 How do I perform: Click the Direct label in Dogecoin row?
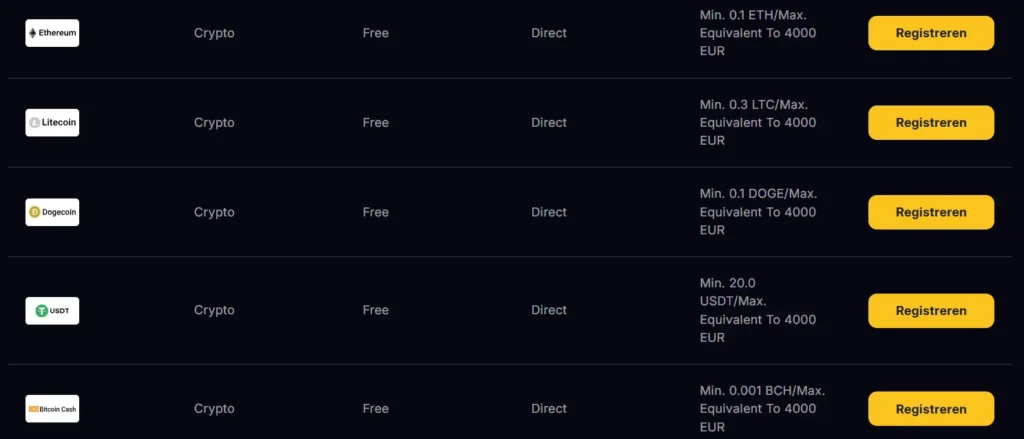pos(549,212)
